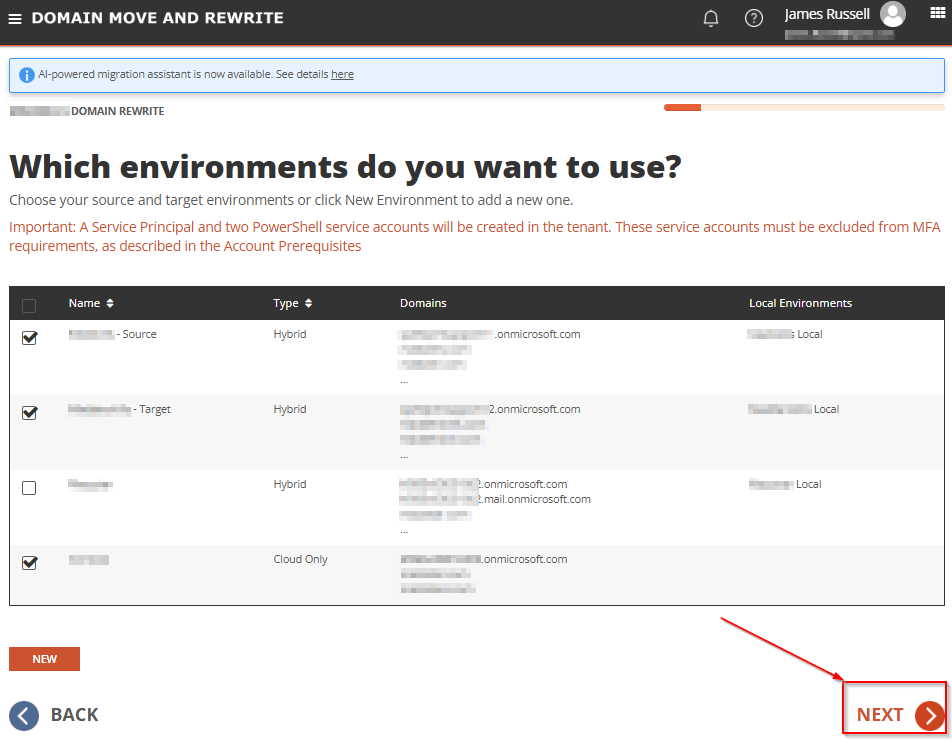Image resolution: width=952 pixels, height=740 pixels.
Task: Sort the table by Type column arrows
Action: point(308,303)
